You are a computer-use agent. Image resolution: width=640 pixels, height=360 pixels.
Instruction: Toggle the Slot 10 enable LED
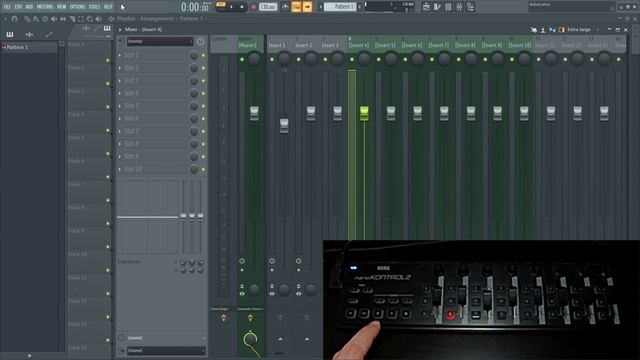203,169
